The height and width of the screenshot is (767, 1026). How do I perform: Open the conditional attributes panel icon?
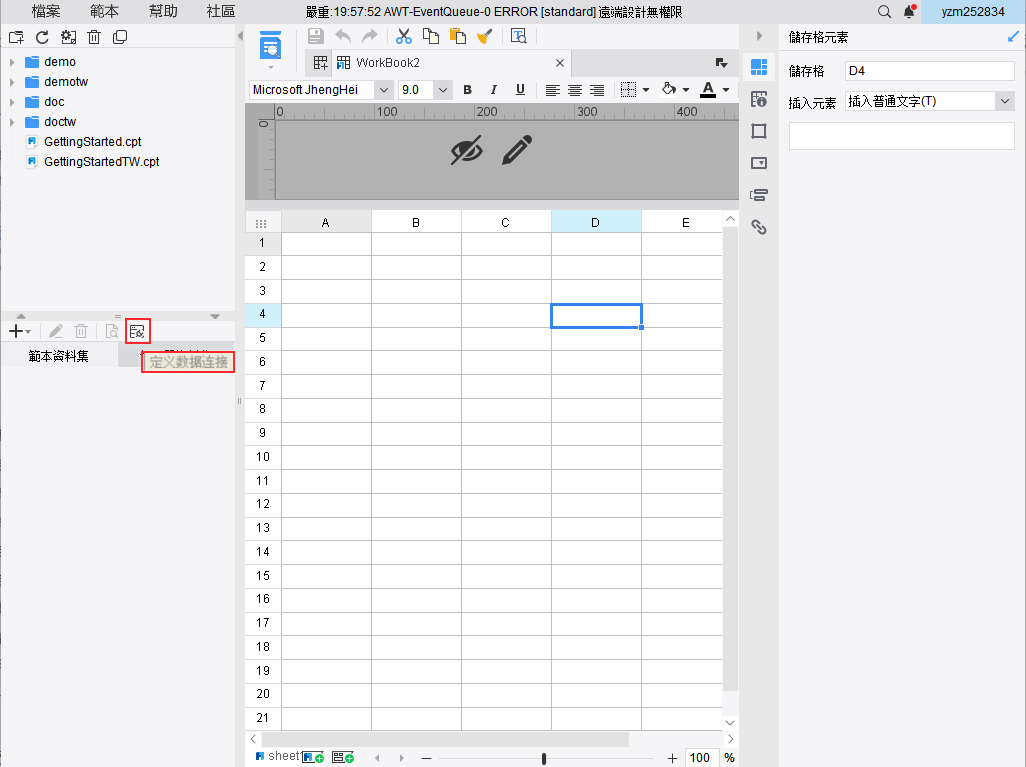point(759,195)
